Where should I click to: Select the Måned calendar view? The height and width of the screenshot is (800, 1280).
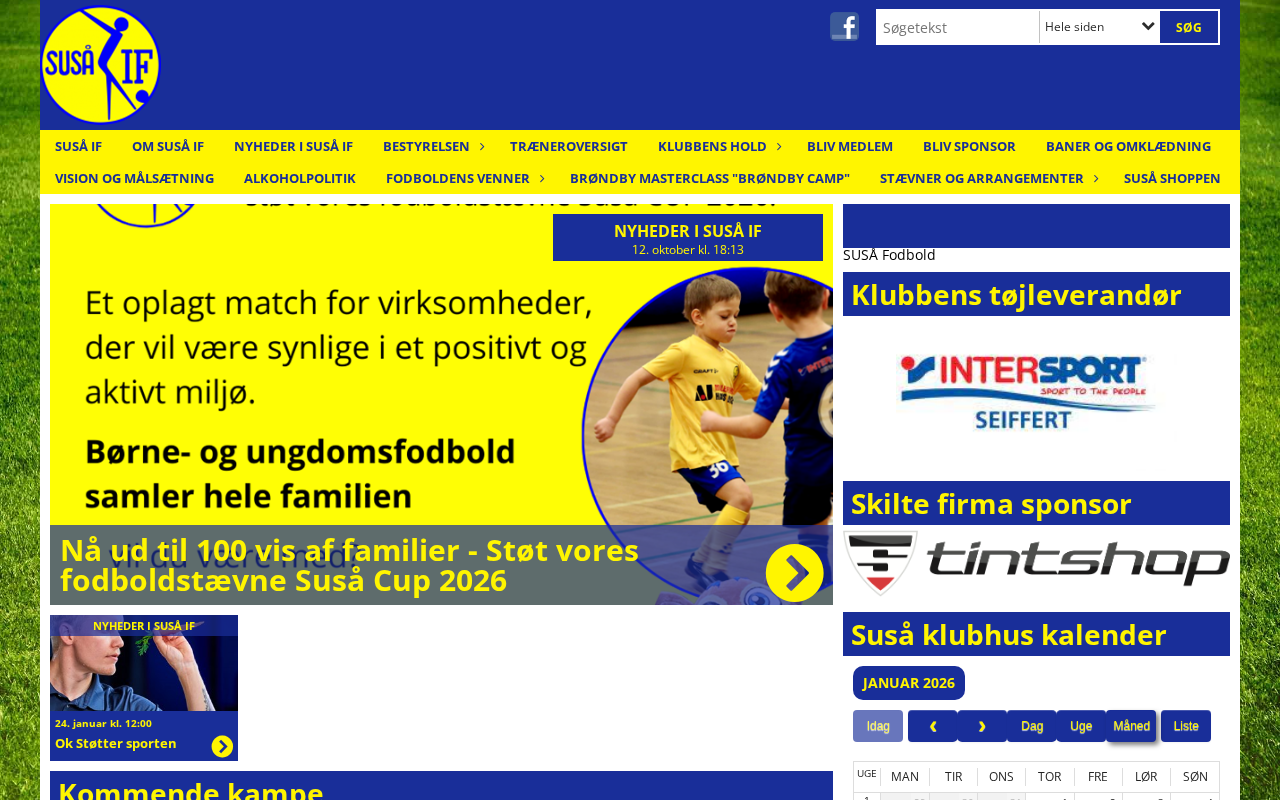click(1131, 726)
